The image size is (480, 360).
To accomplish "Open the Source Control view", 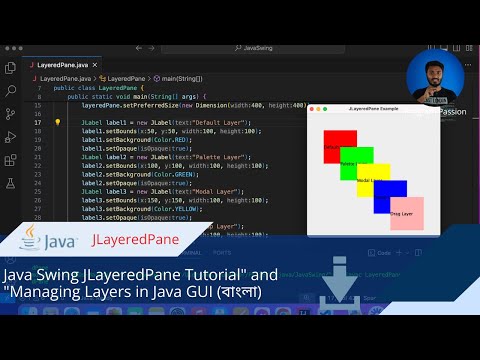I will point(10,114).
